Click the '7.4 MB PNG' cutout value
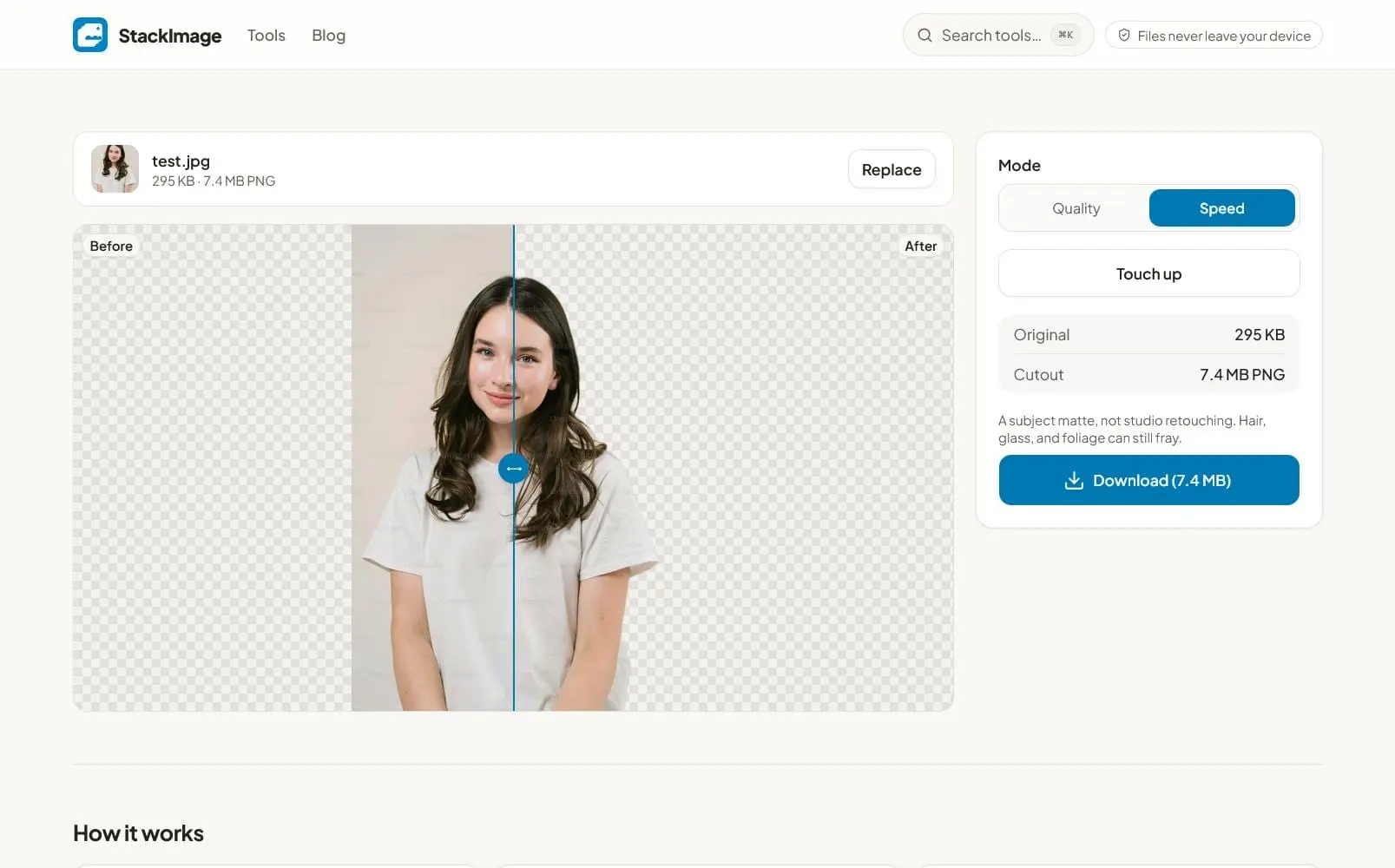This screenshot has width=1395, height=868. (x=1242, y=375)
